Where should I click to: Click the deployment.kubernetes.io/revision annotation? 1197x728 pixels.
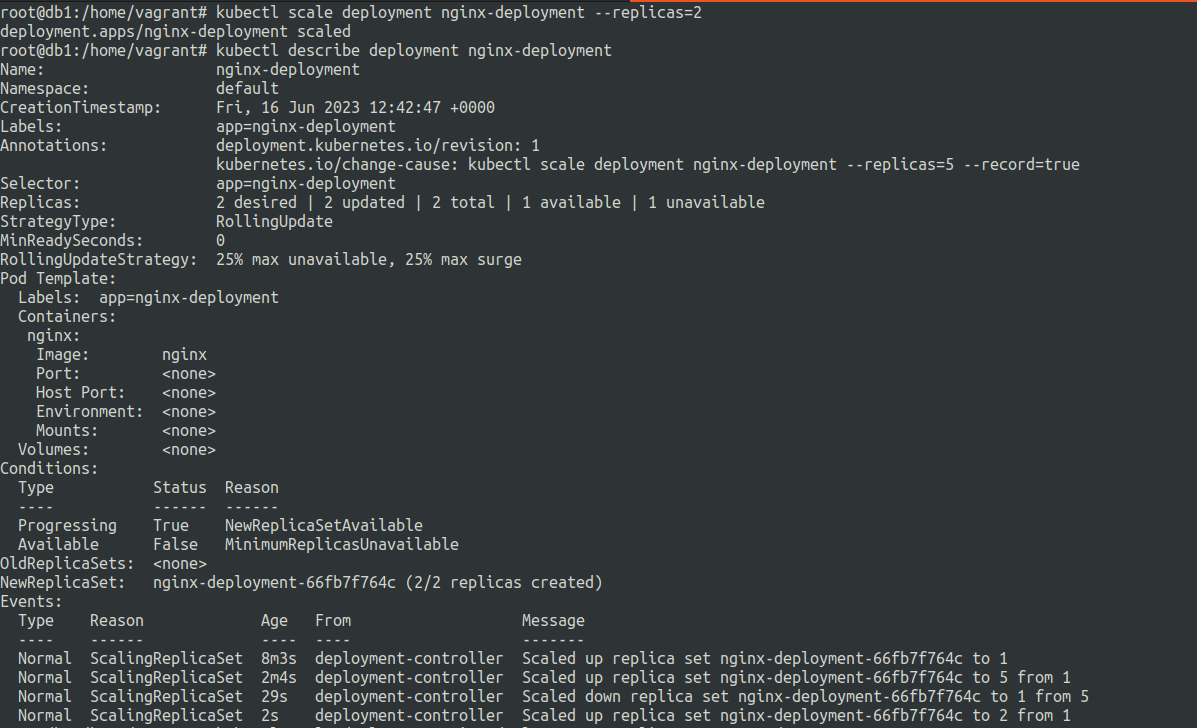[x=378, y=146]
